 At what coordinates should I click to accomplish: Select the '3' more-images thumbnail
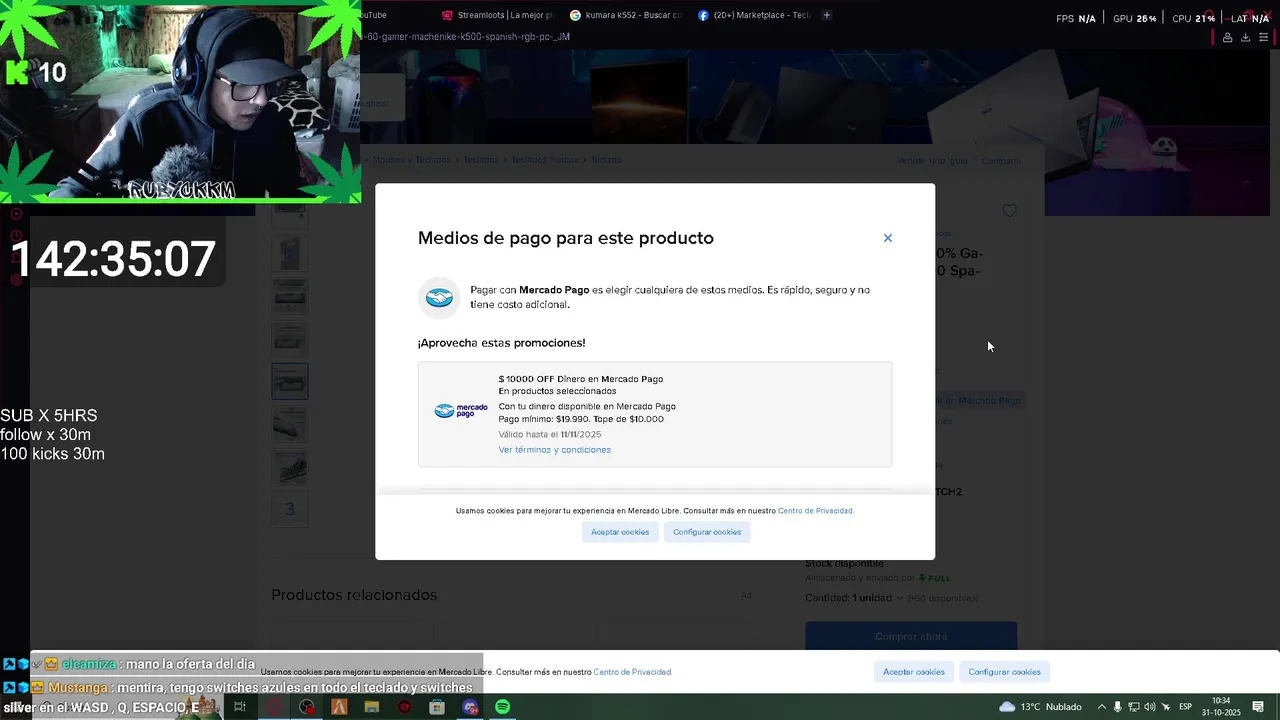[290, 509]
